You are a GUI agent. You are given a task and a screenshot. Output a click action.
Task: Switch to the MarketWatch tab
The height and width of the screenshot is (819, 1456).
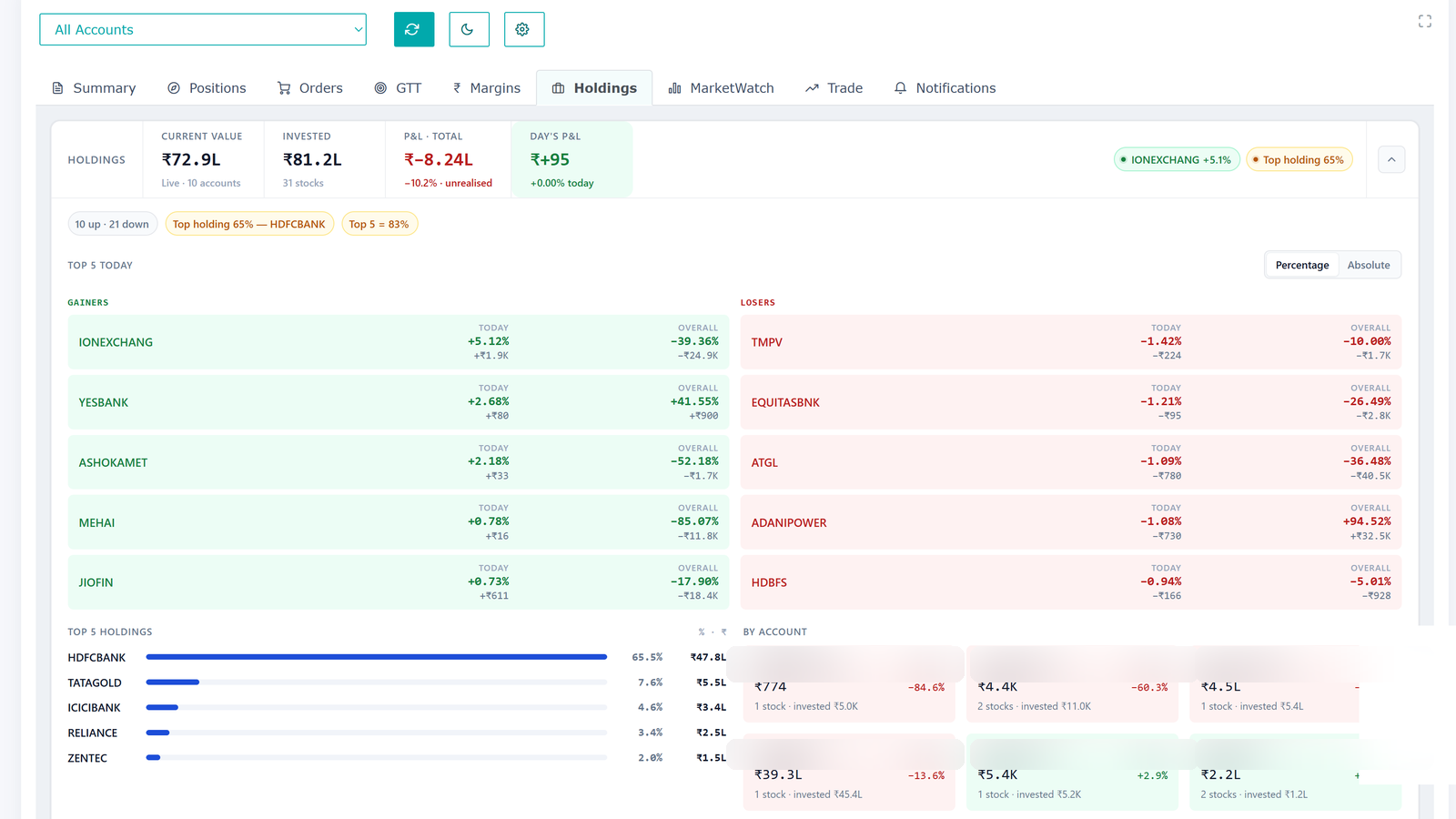pyautogui.click(x=721, y=88)
